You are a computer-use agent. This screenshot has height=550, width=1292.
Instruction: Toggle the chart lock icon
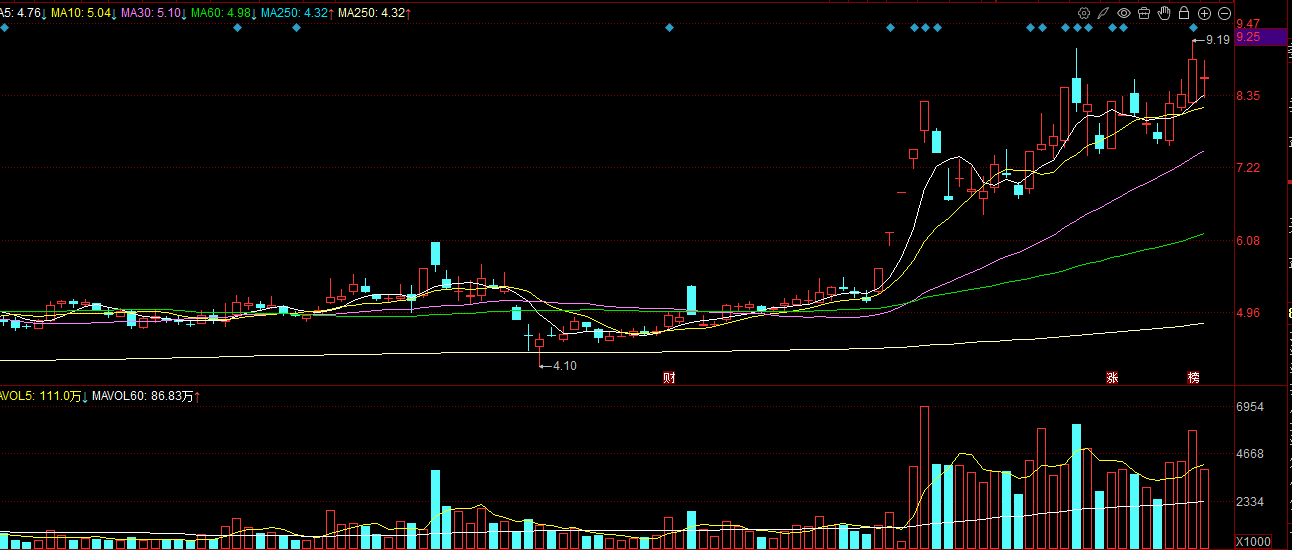[1184, 13]
